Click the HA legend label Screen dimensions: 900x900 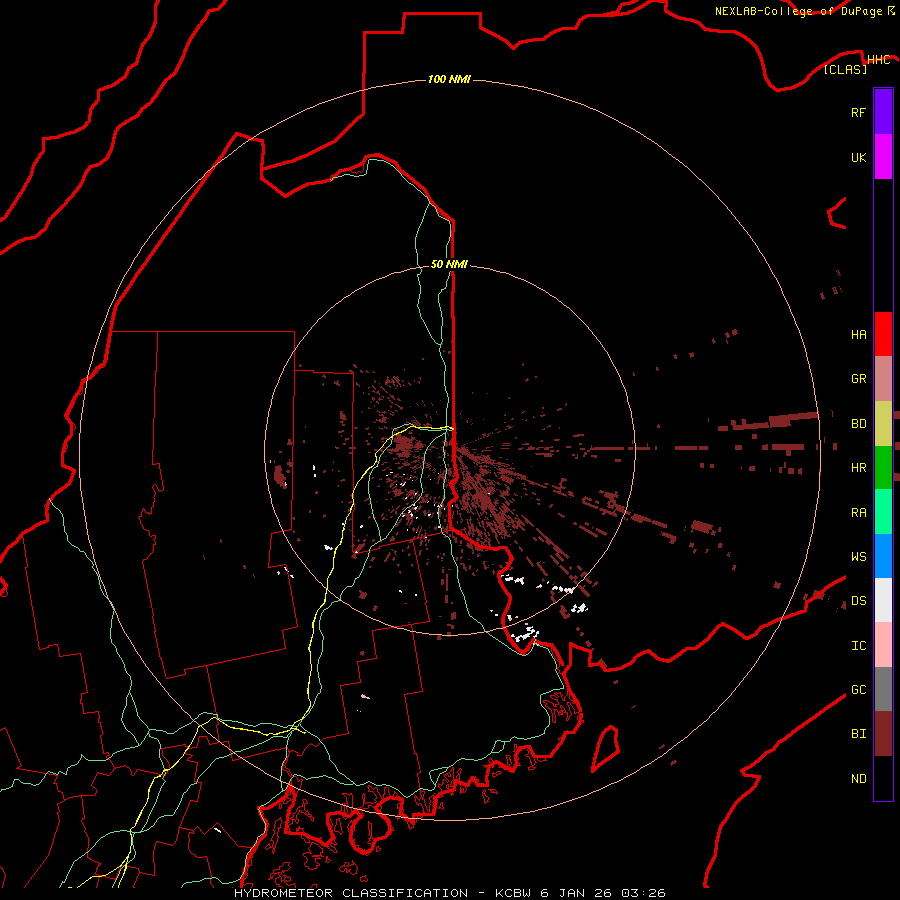[x=858, y=334]
